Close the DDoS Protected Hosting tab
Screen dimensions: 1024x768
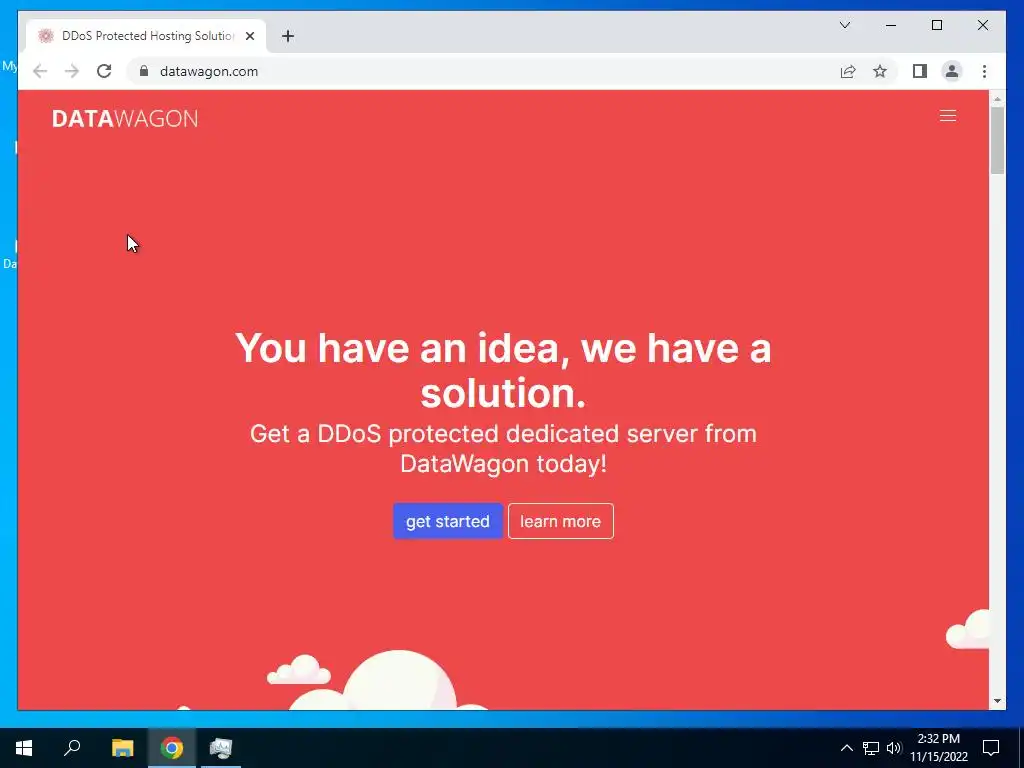click(249, 36)
